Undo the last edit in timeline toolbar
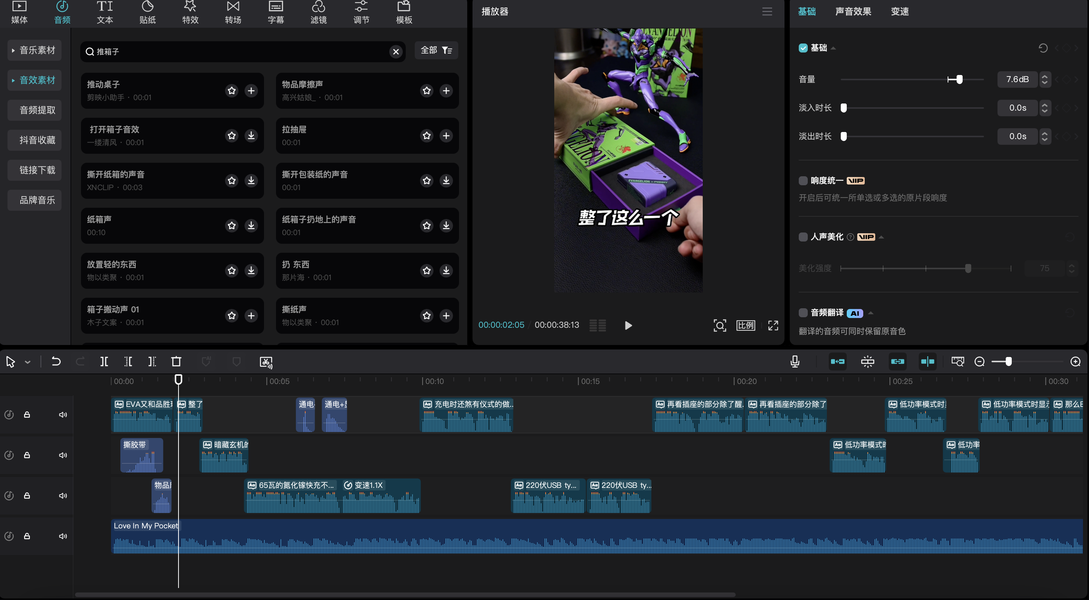Screen dimensions: 1089x600 pyautogui.click(x=56, y=362)
